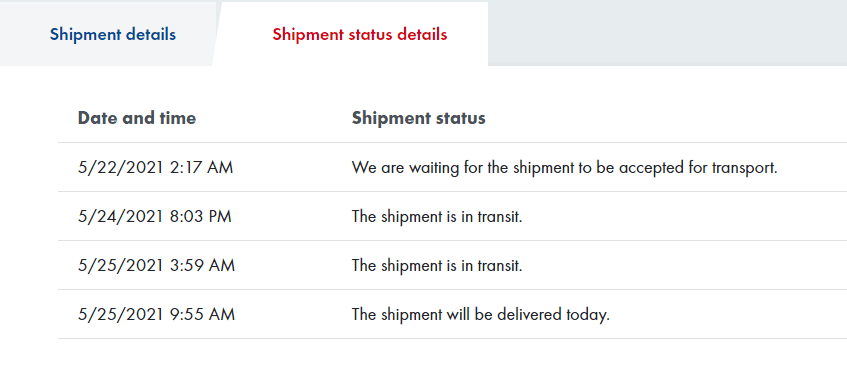
Task: Select the 5/24/2021 8:03 PM timestamp
Action: tap(154, 217)
